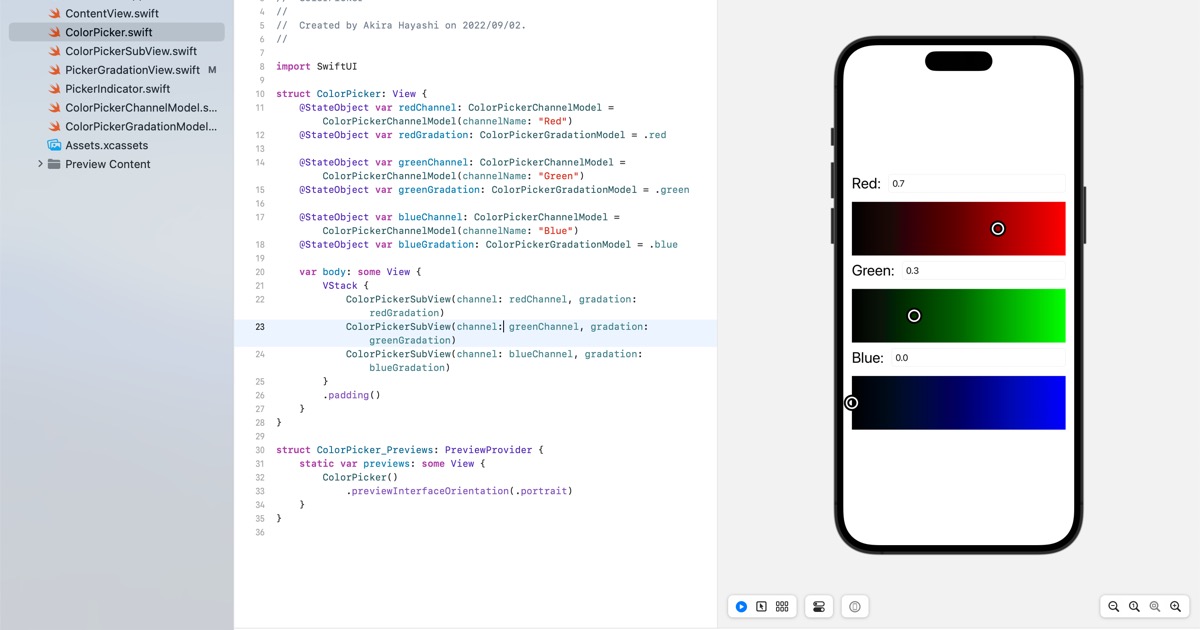Click the M status badge on PickerGradationView.swift
The image size is (1200, 630).
[x=212, y=70]
